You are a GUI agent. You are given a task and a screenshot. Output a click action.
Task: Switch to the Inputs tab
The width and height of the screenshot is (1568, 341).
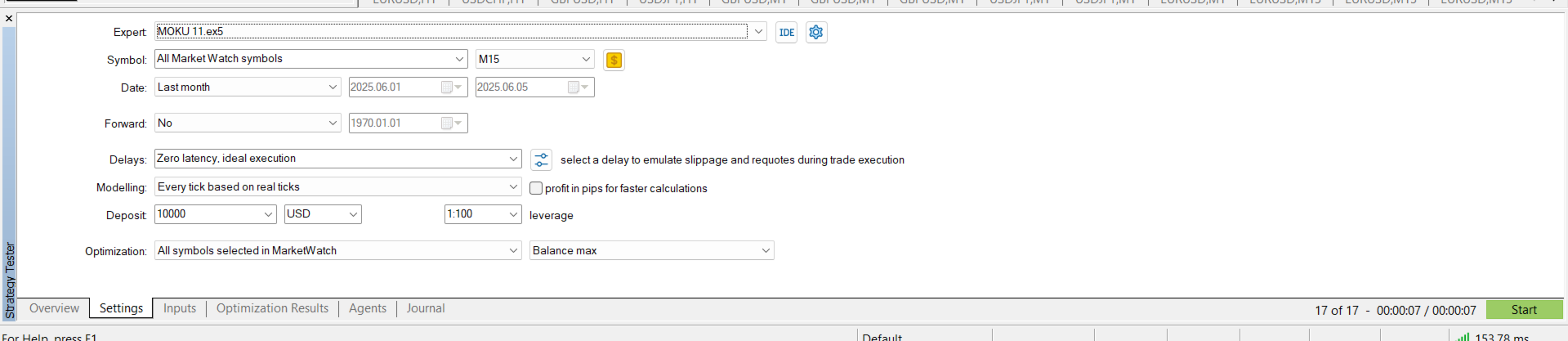[180, 308]
